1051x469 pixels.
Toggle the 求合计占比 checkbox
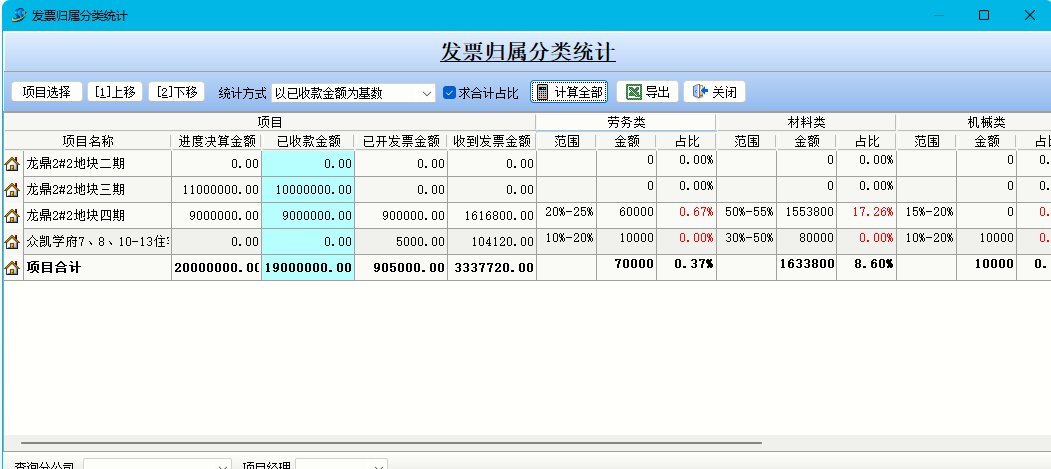[x=449, y=93]
